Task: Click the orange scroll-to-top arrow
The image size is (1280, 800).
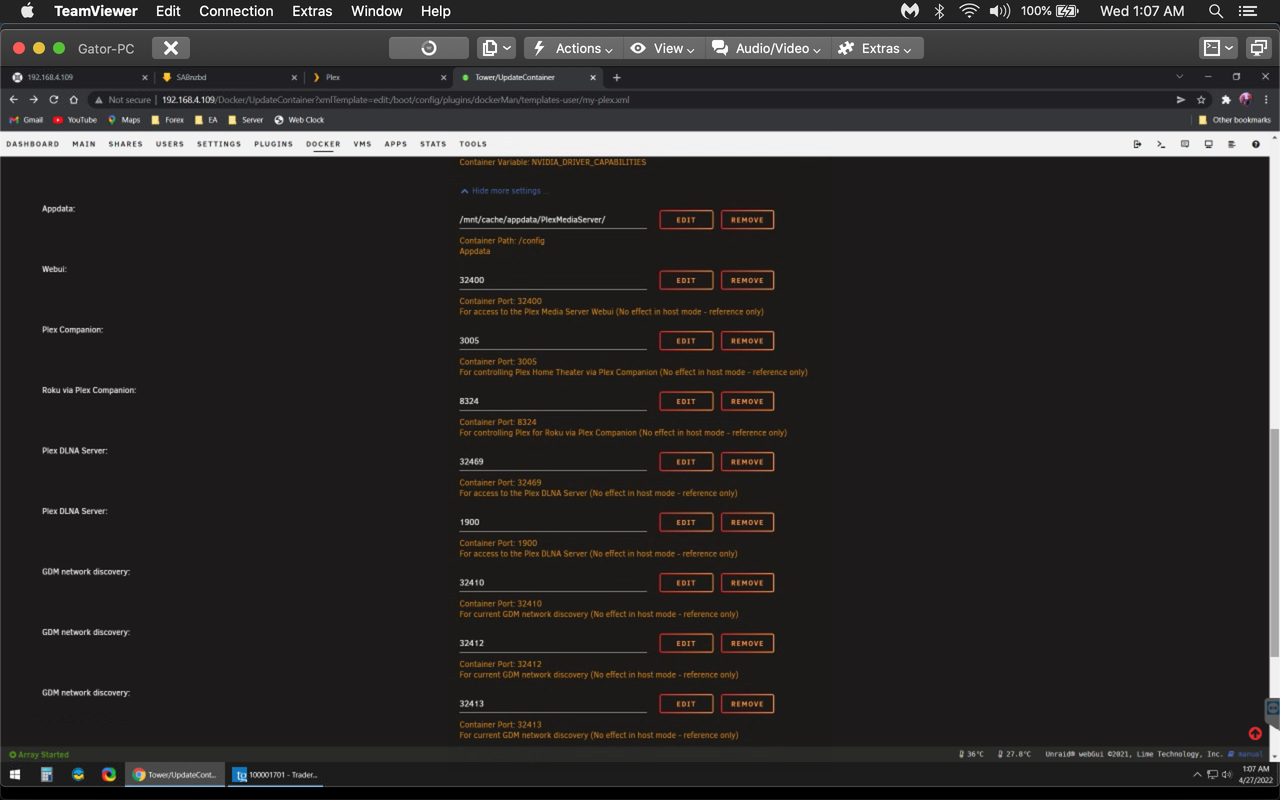Action: (x=1256, y=733)
